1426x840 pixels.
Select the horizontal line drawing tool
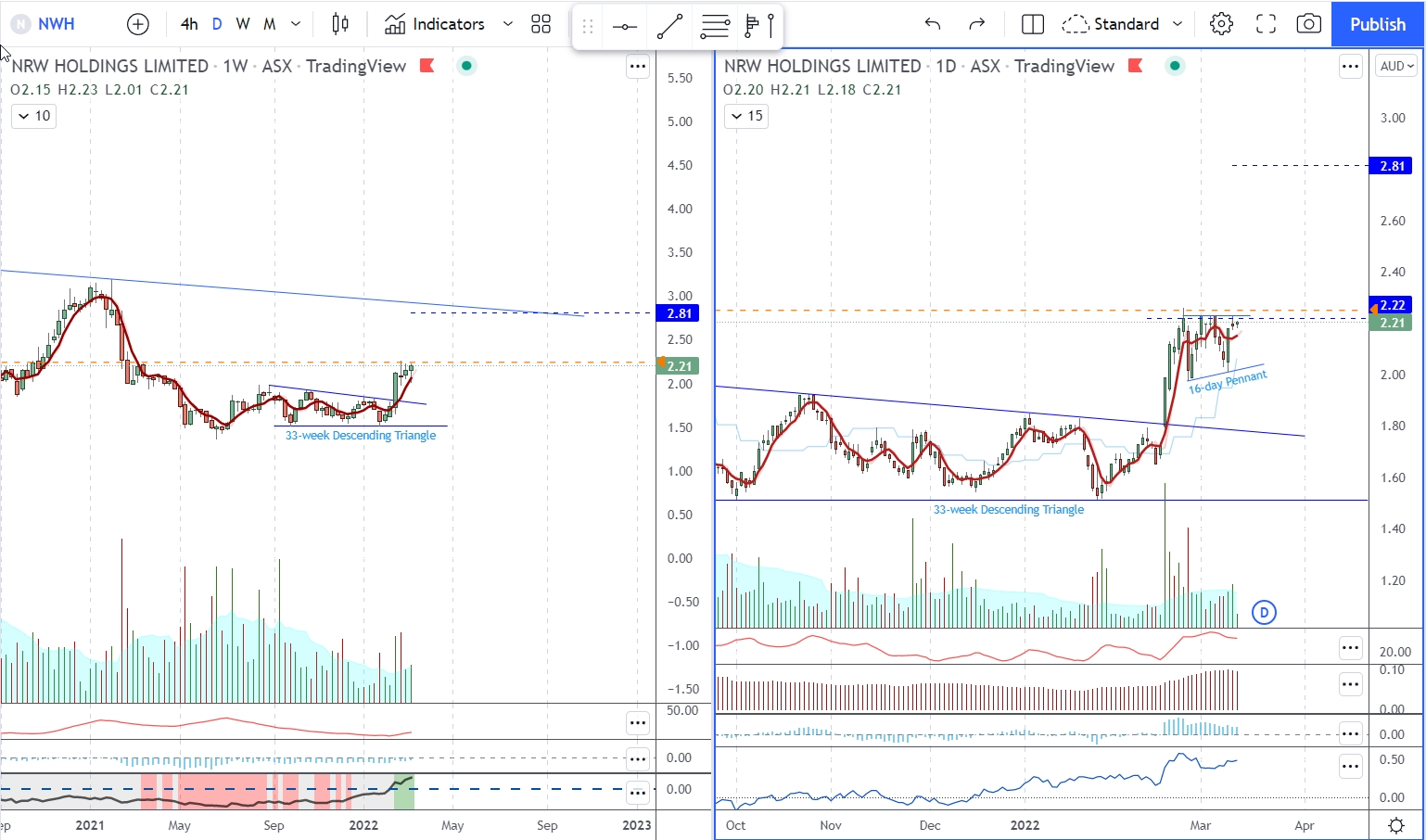click(625, 27)
